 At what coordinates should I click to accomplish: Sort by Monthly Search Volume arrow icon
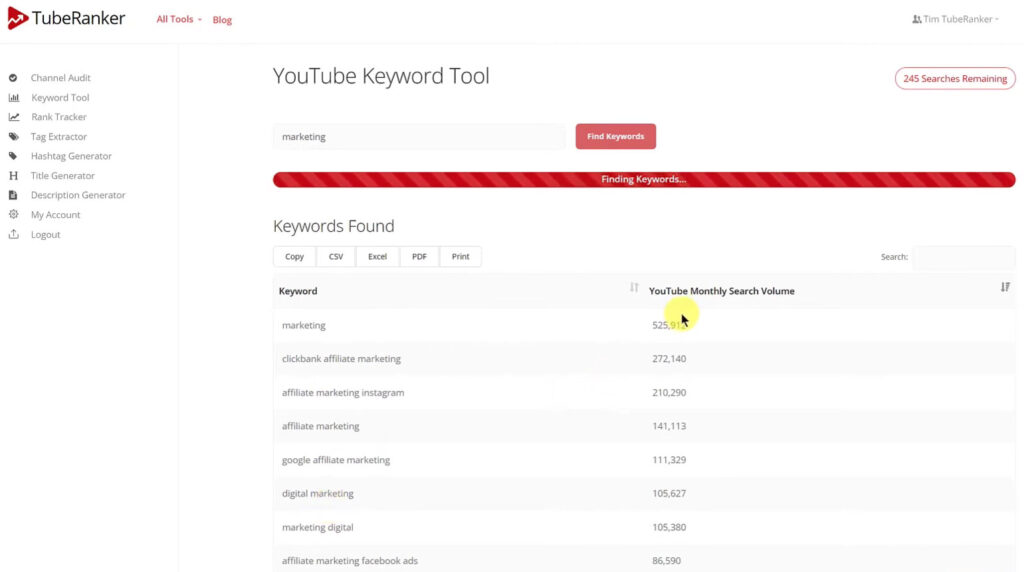pyautogui.click(x=1005, y=287)
